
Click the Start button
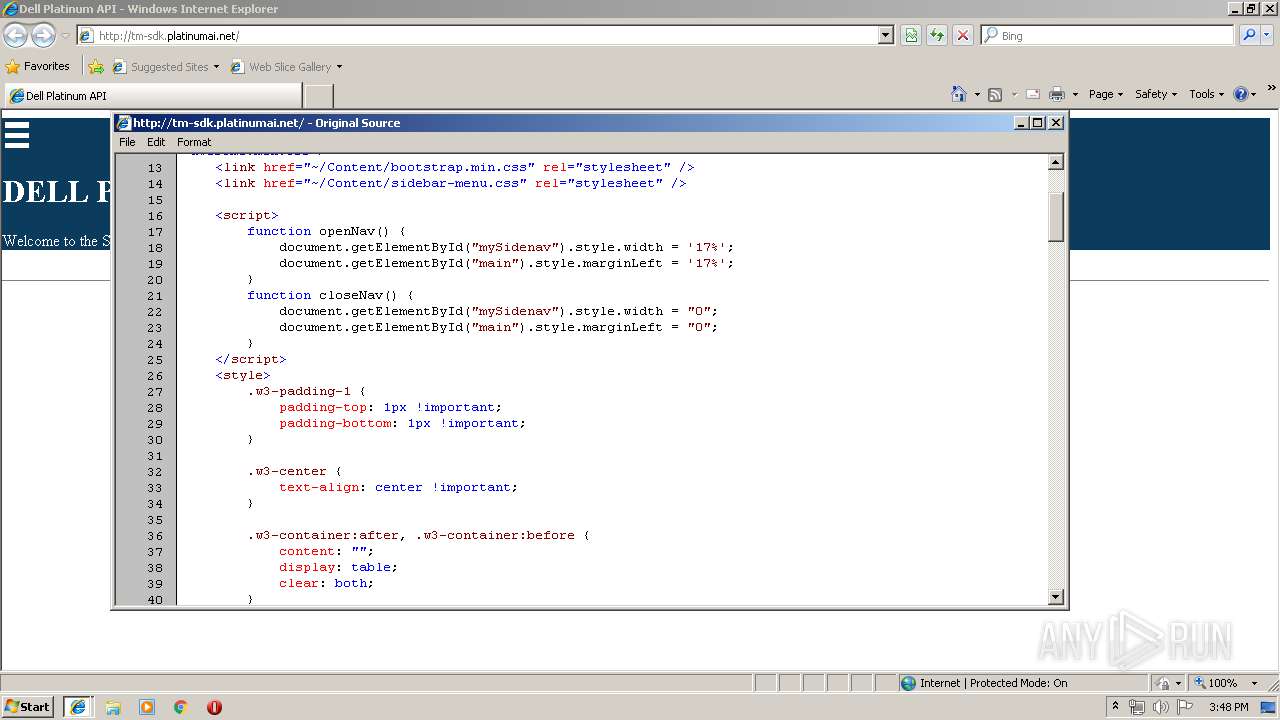(x=28, y=707)
